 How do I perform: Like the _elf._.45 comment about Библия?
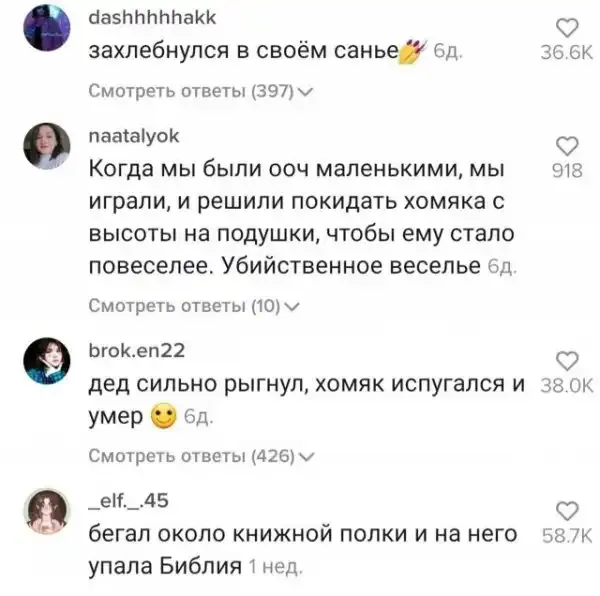(x=567, y=511)
